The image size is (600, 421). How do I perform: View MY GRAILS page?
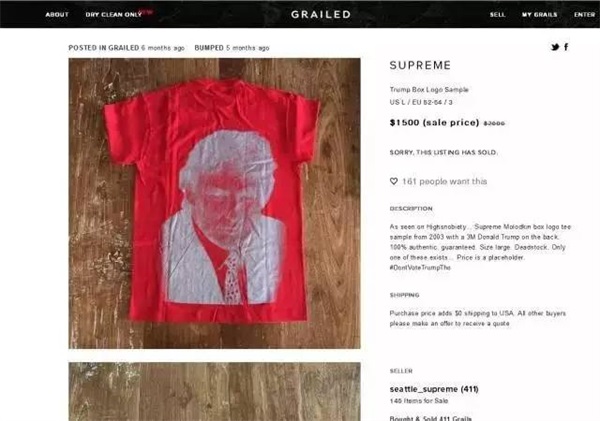point(540,15)
